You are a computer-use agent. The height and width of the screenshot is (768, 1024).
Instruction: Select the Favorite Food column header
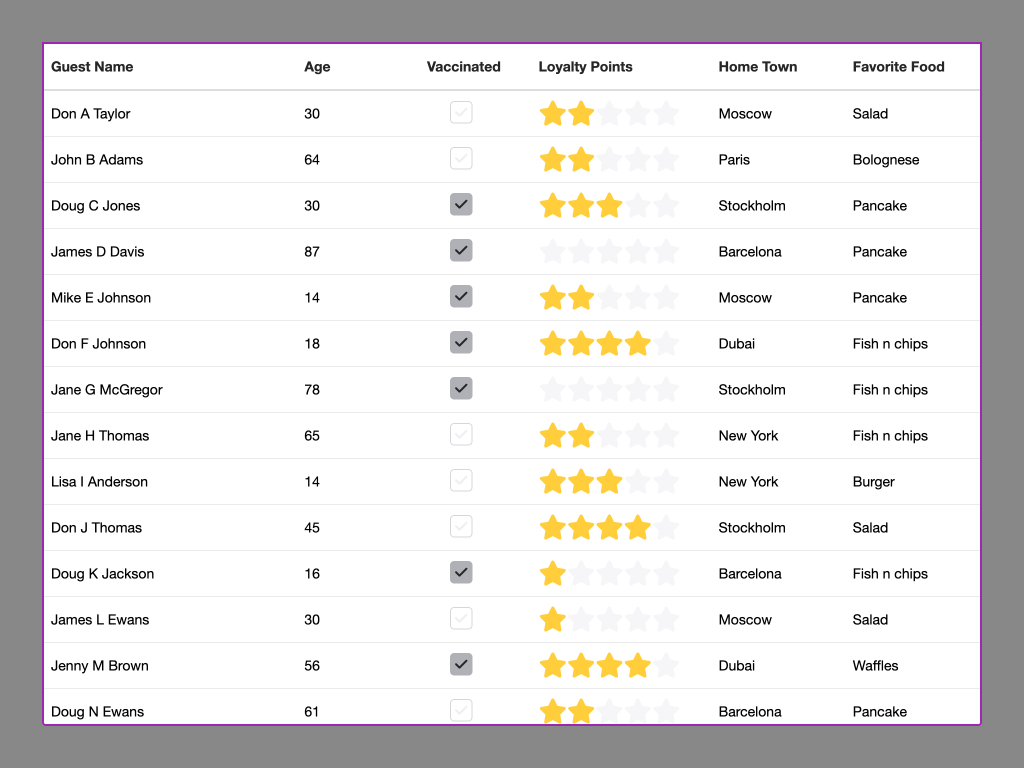(898, 67)
